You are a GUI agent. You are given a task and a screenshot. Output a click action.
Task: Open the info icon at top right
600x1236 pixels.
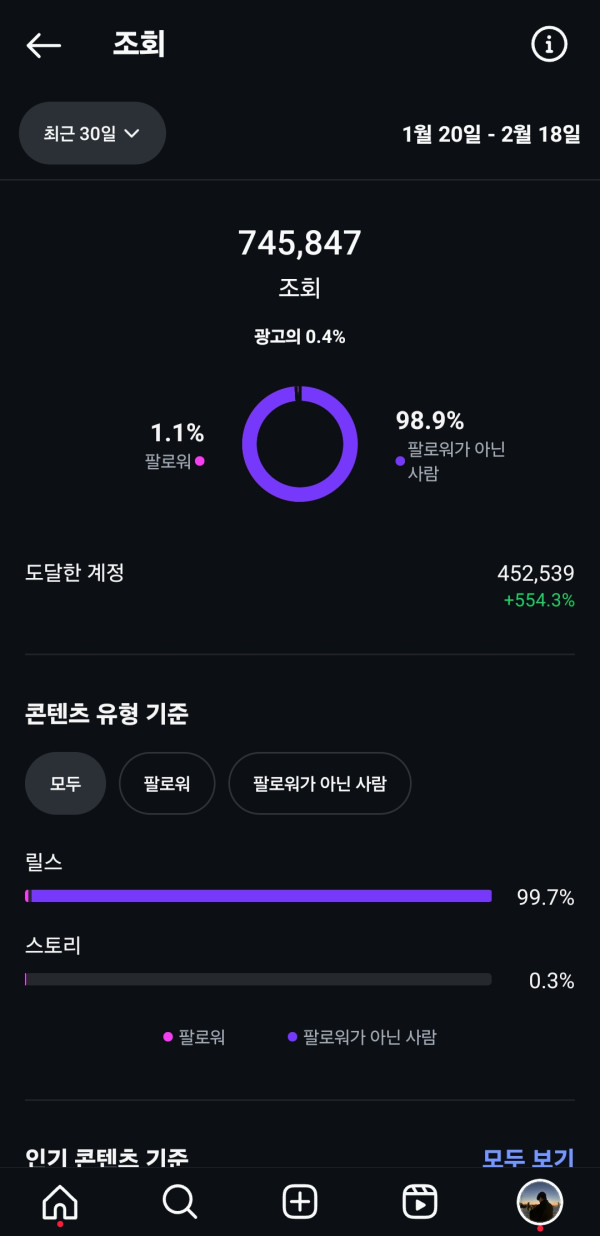click(x=549, y=45)
